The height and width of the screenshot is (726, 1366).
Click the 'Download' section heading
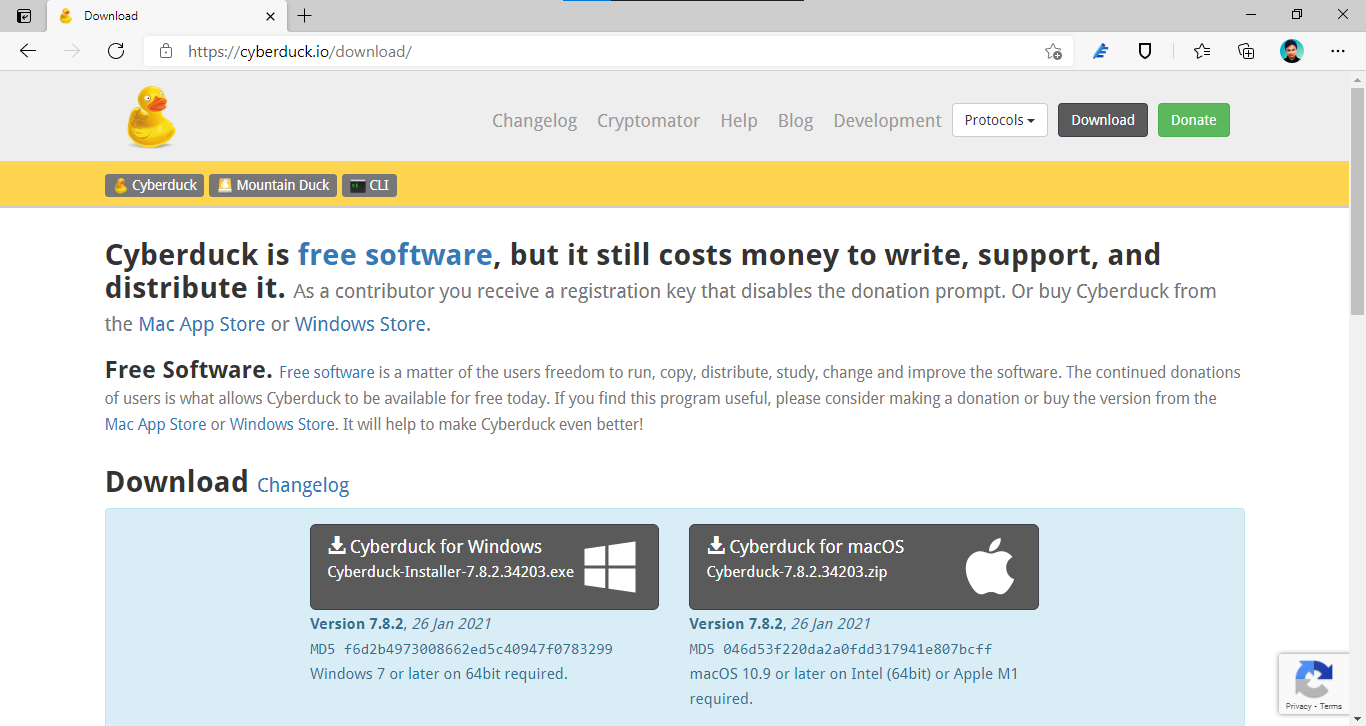176,482
